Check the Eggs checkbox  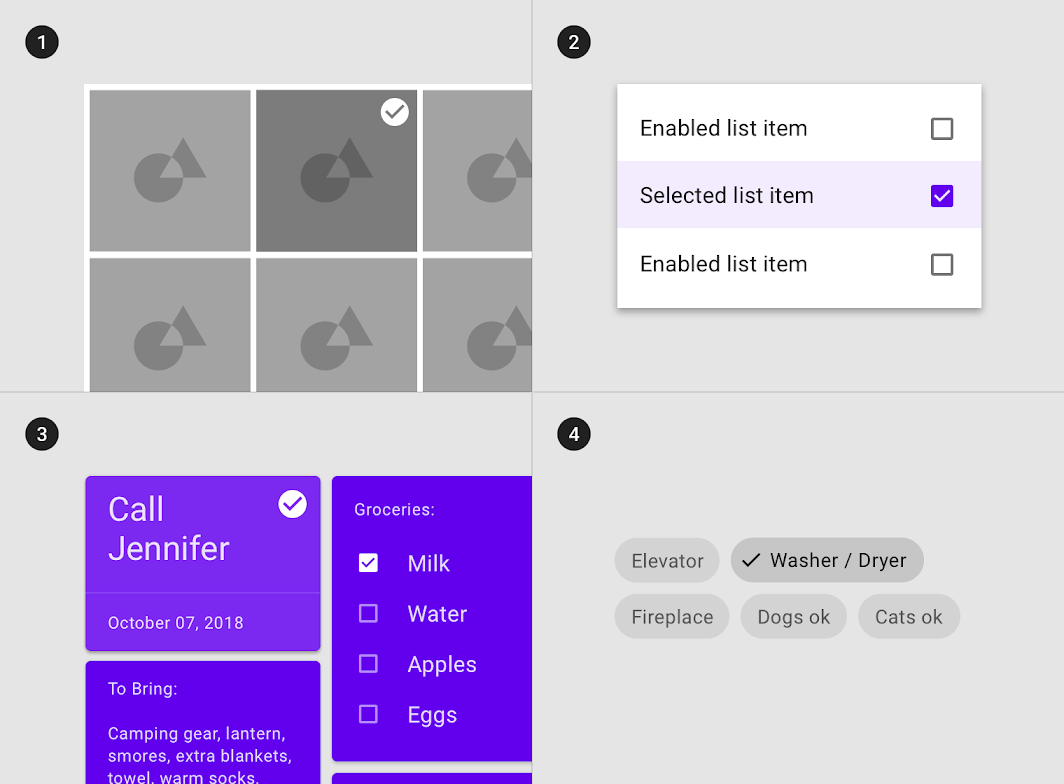368,714
